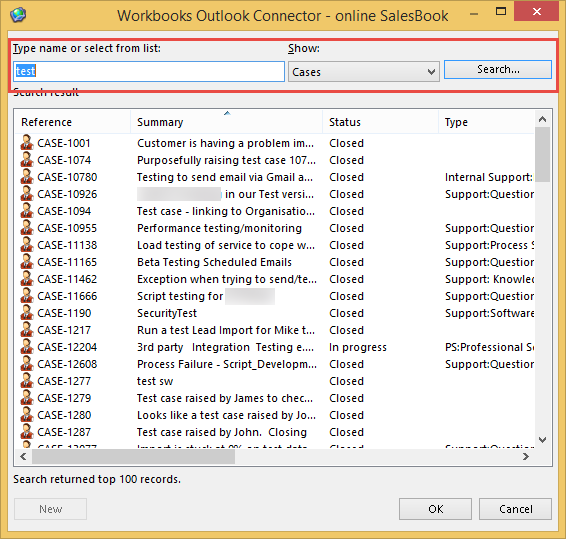566x539 pixels.
Task: Click the case icon beside CASE-1190
Action: click(27, 312)
